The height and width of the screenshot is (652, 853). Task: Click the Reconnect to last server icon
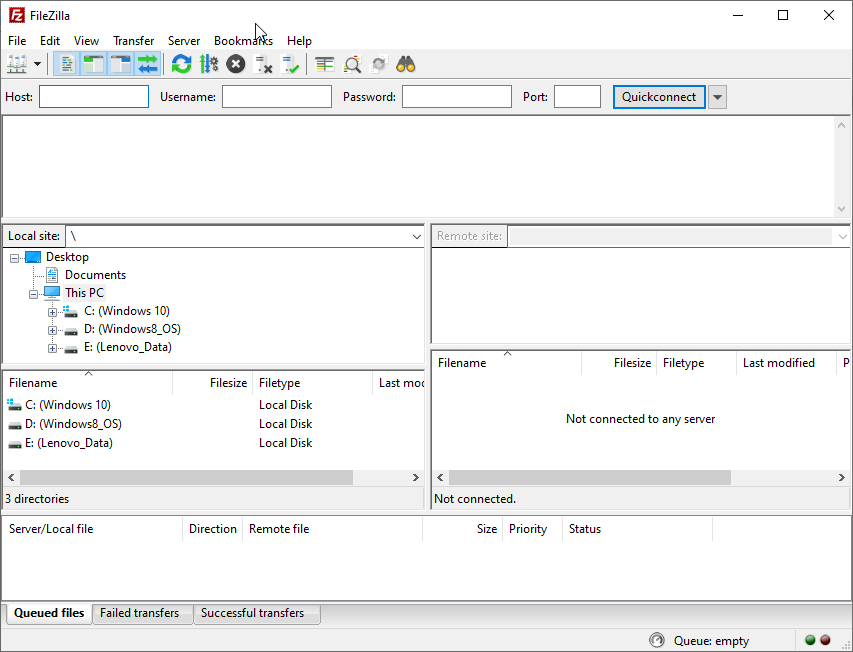(291, 65)
